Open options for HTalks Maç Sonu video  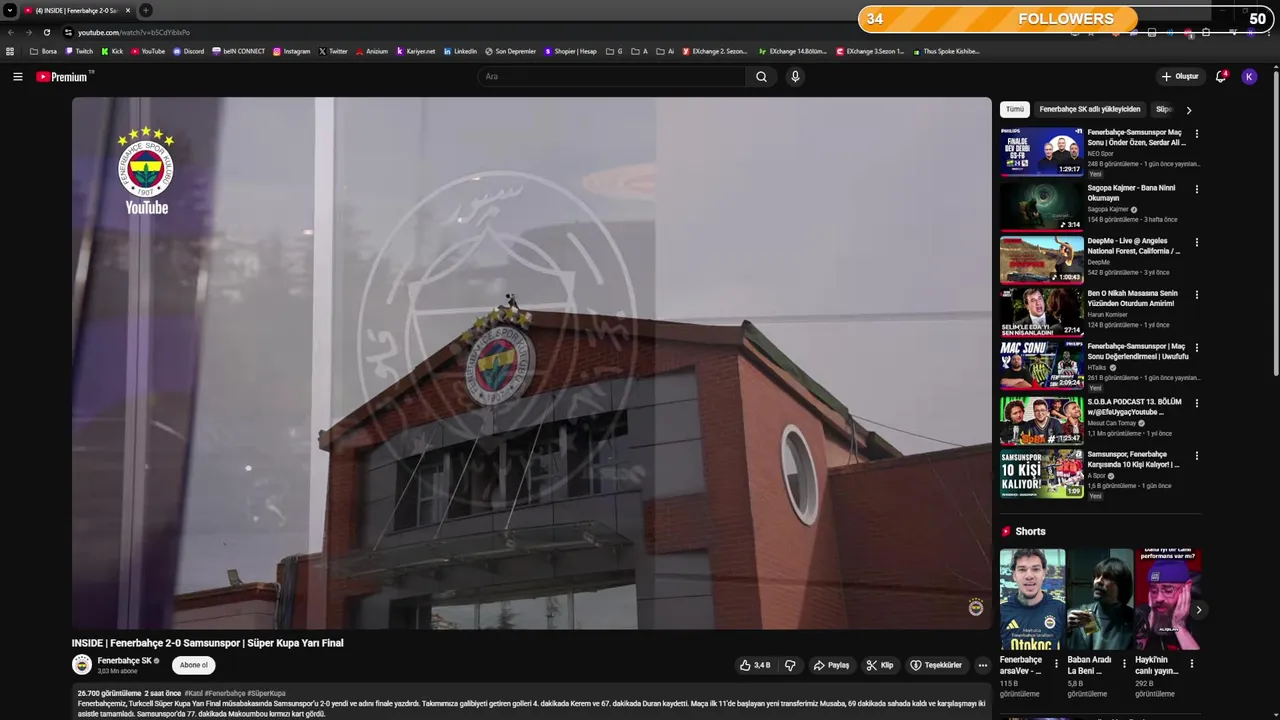[x=1196, y=348]
